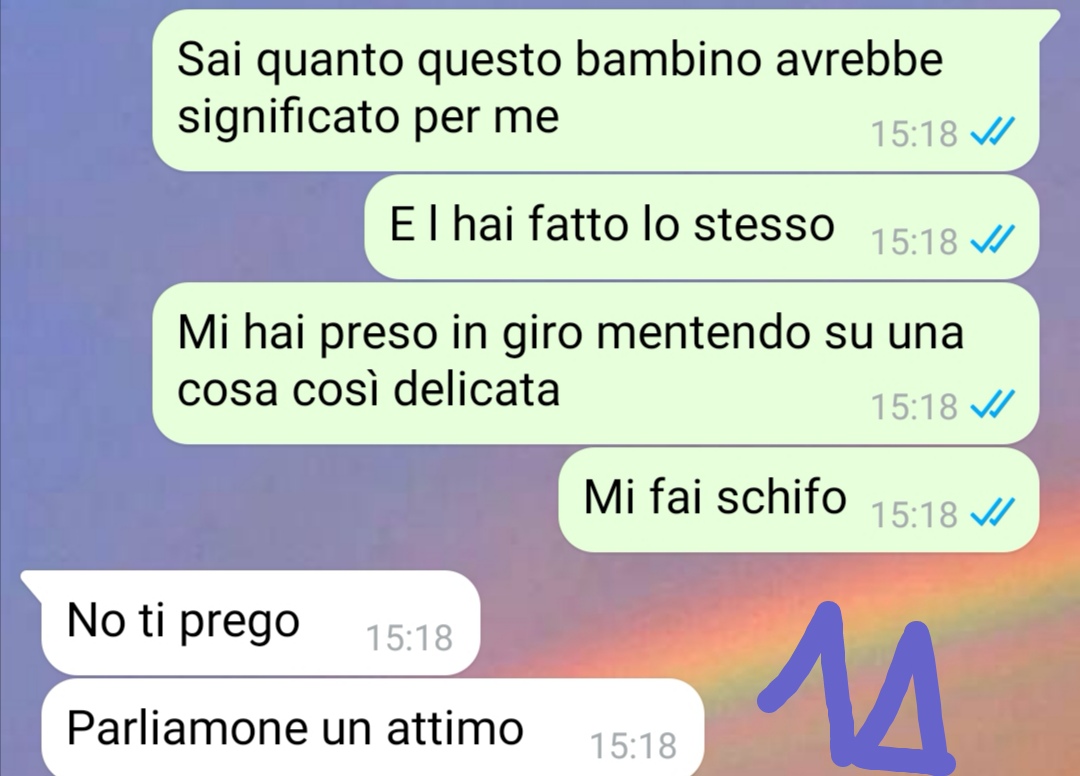Select the message 'Mi hai preso in giro mentendo'
The image size is (1080, 776).
click(x=596, y=363)
